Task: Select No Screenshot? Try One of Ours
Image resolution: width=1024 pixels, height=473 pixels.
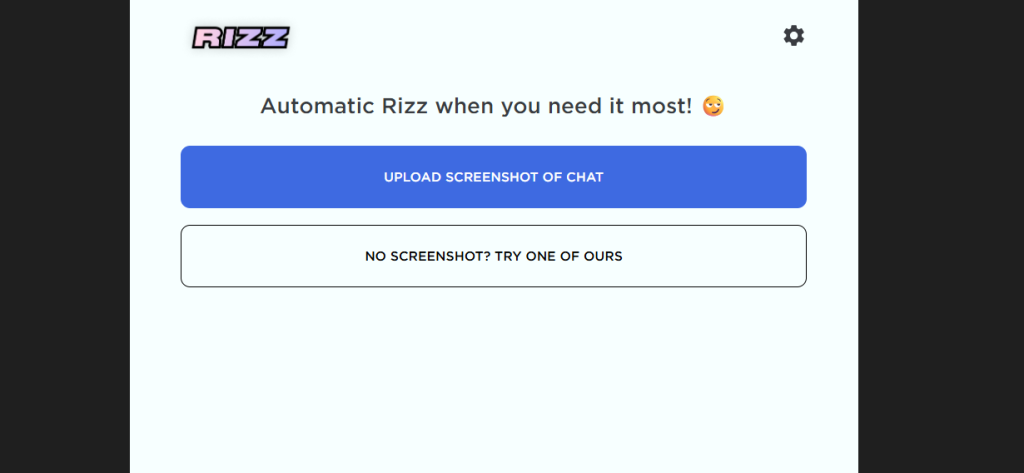Action: [493, 256]
